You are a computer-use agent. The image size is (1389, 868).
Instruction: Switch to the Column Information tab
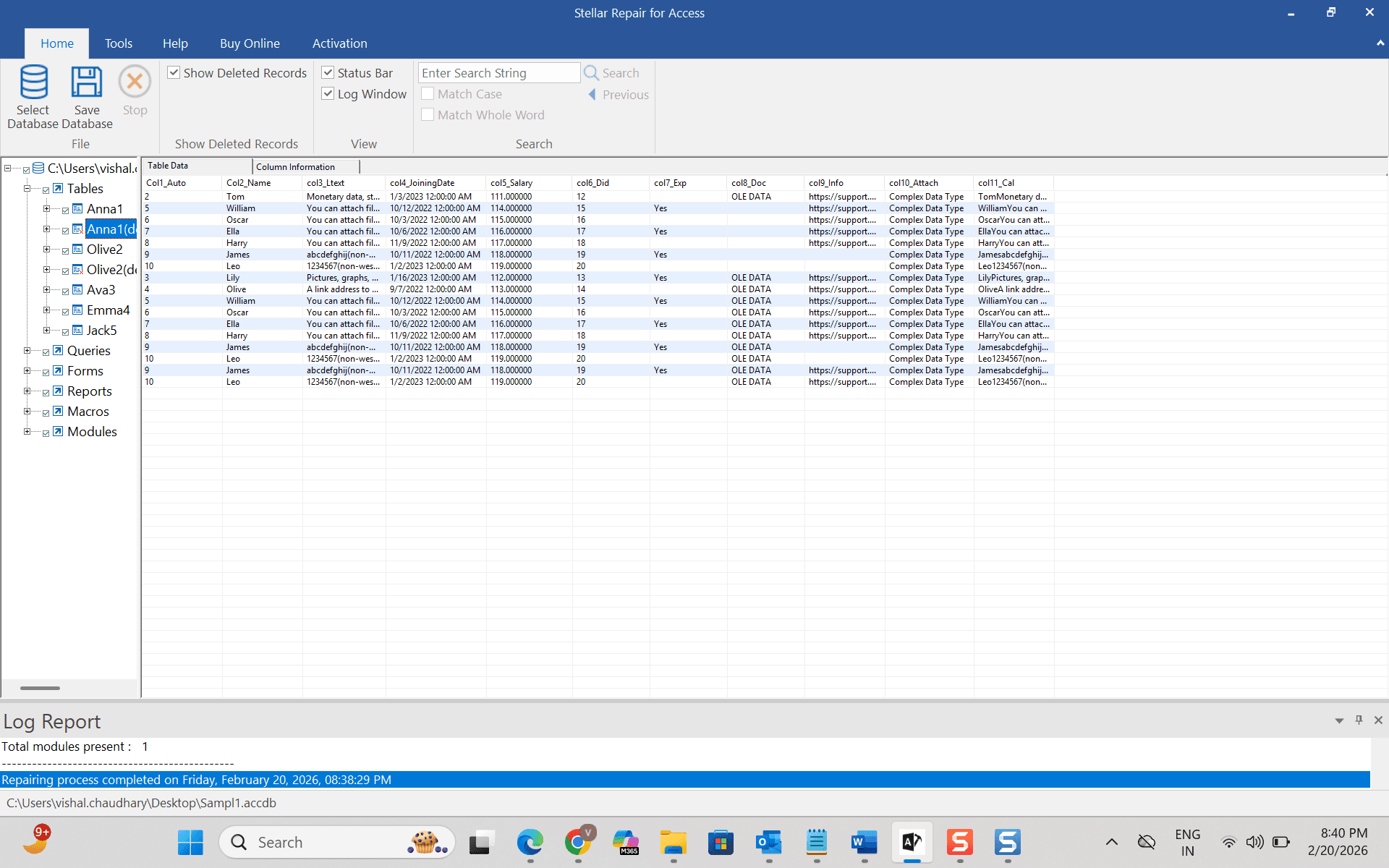pyautogui.click(x=295, y=166)
